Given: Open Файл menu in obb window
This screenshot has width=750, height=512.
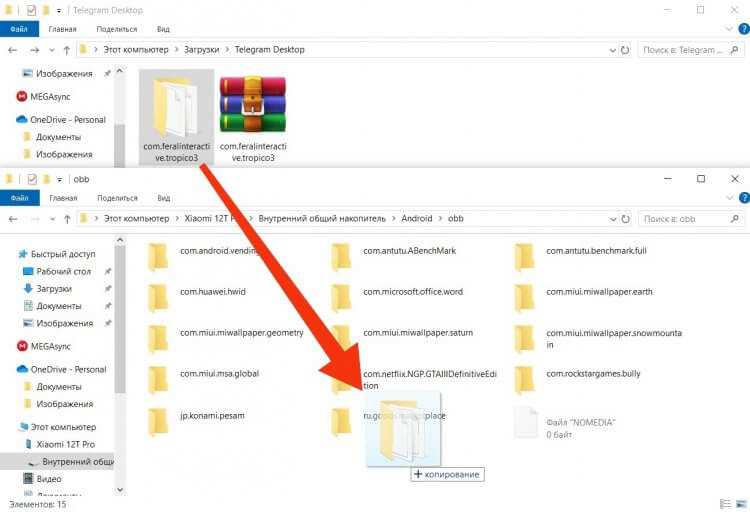Looking at the screenshot, I should click(20, 198).
